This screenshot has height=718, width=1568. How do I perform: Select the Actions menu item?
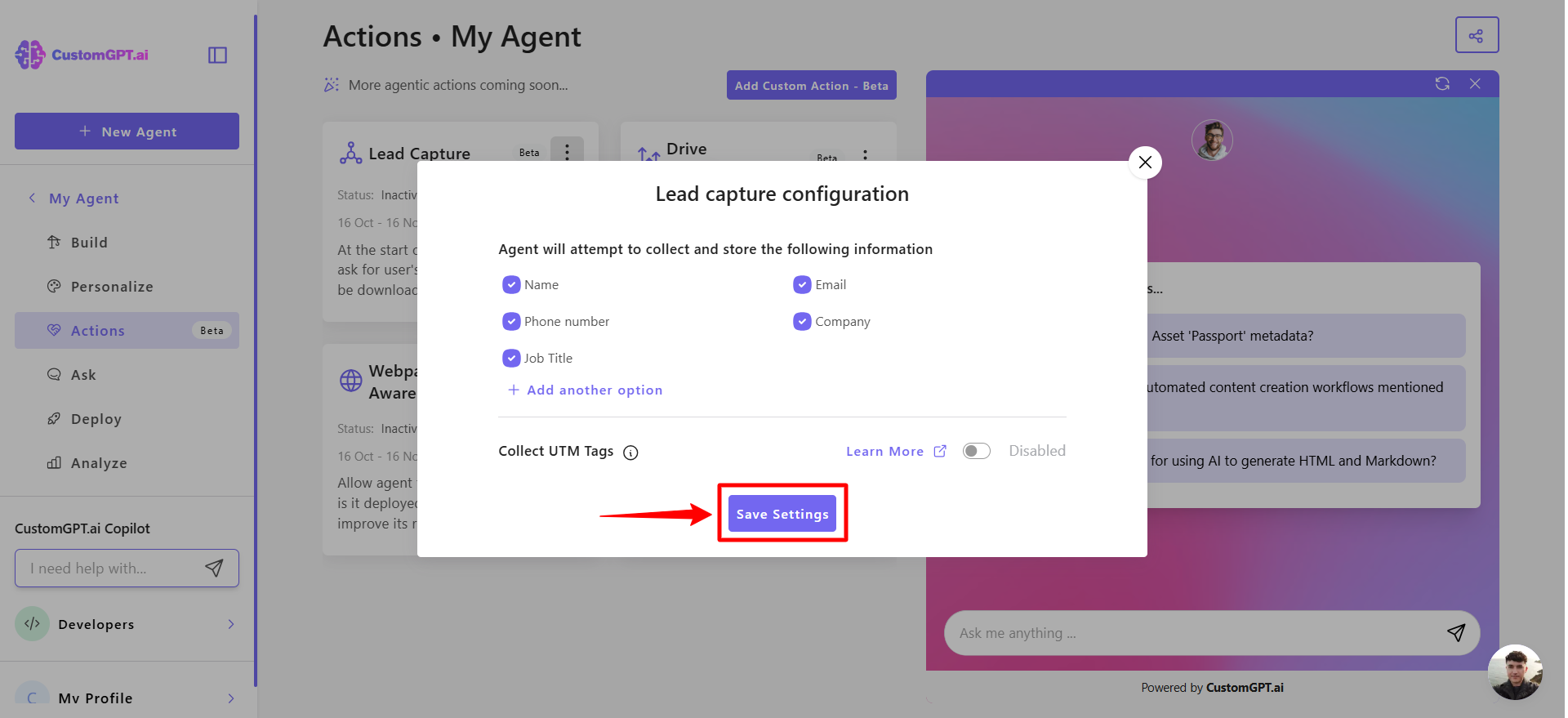click(127, 331)
